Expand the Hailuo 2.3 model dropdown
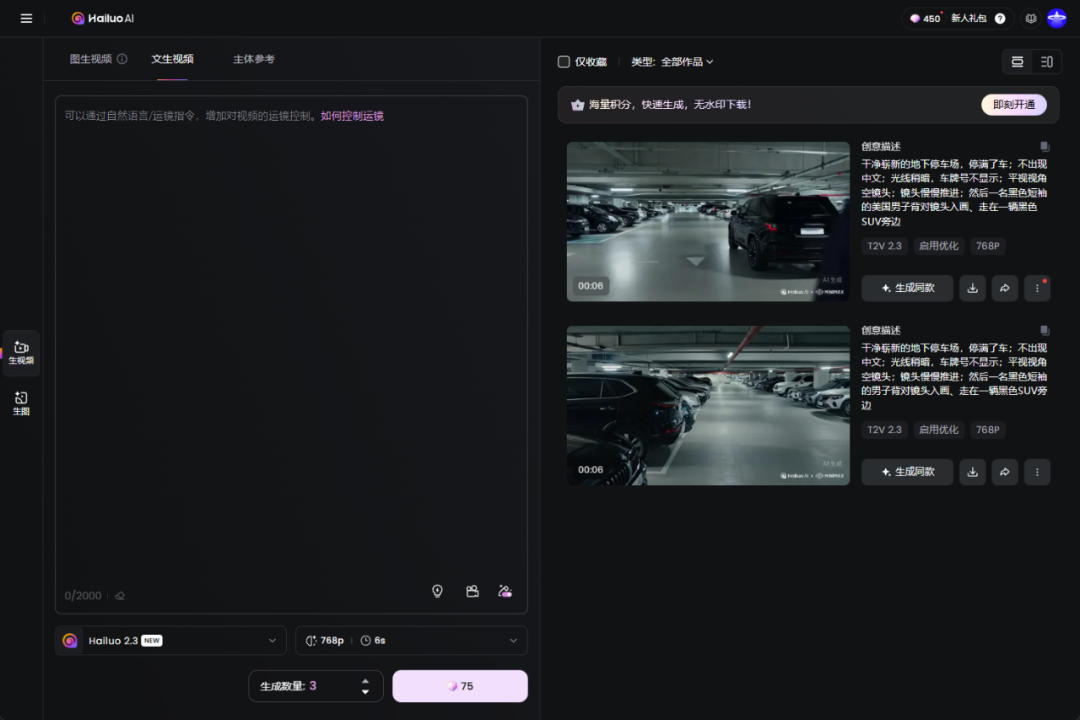 (x=171, y=640)
